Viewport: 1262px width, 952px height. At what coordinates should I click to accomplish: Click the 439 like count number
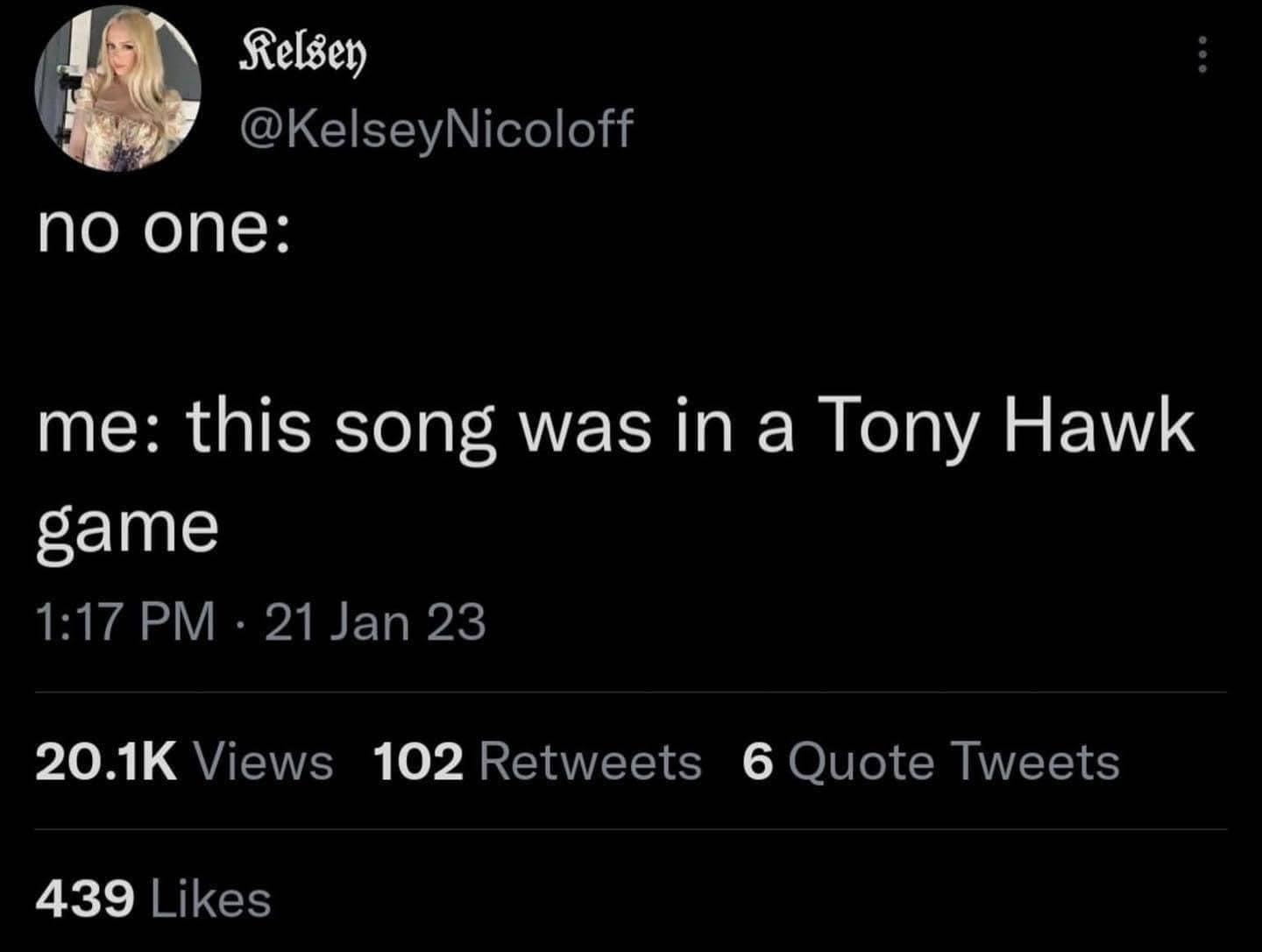(85, 899)
